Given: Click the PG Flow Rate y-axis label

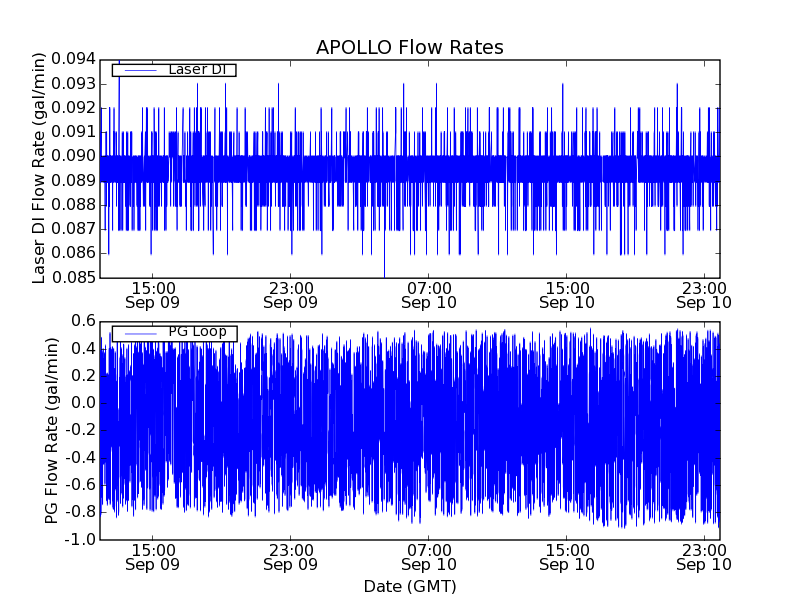Looking at the screenshot, I should (52, 430).
